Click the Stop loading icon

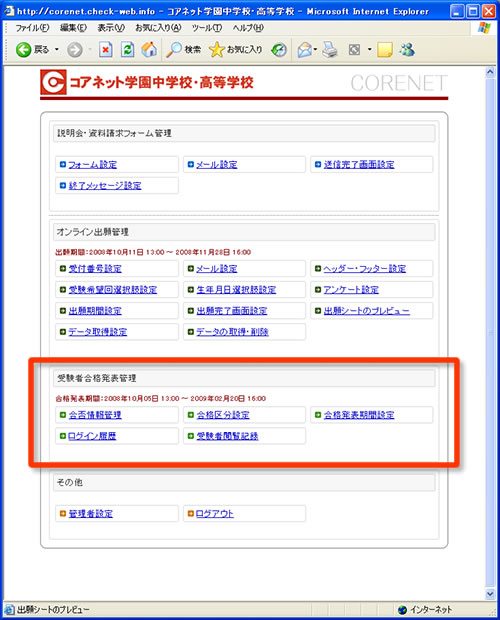tap(106, 50)
